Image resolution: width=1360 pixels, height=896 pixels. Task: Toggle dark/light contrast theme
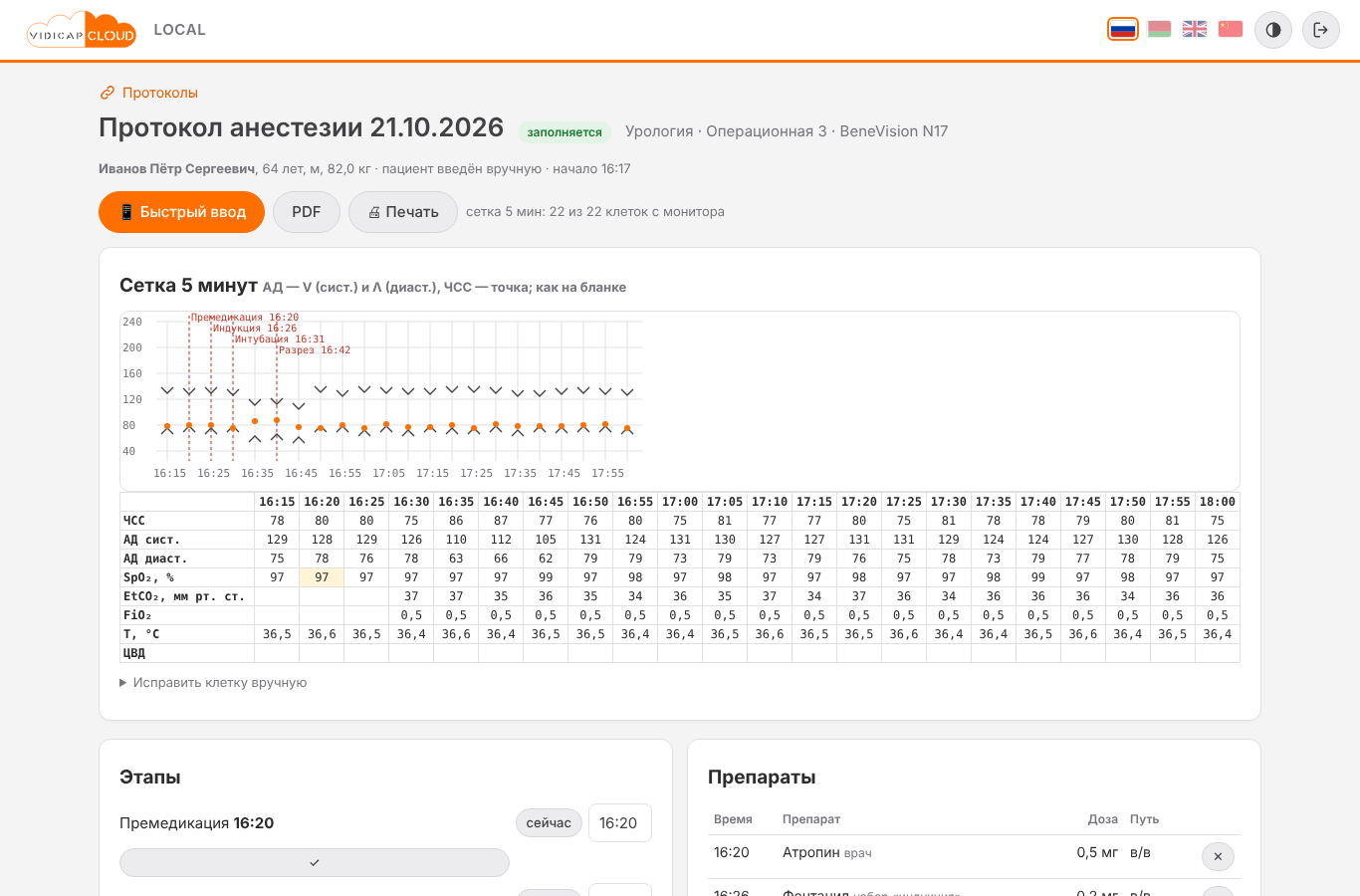pos(1273,30)
